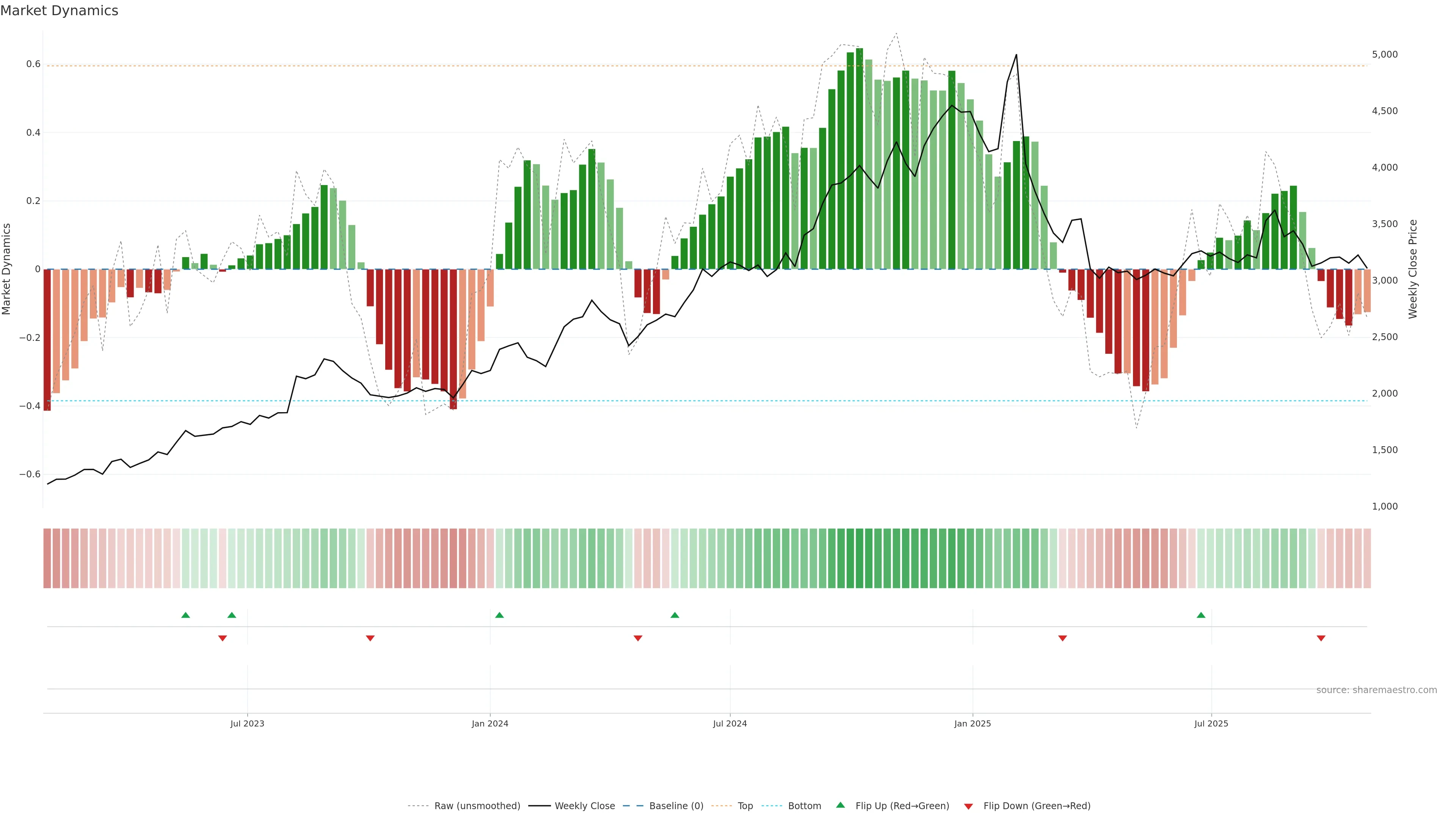Screen dimensions: 1456x819
Task: Click the Flip Up marker just before Jul 2025
Action: 1201,615
